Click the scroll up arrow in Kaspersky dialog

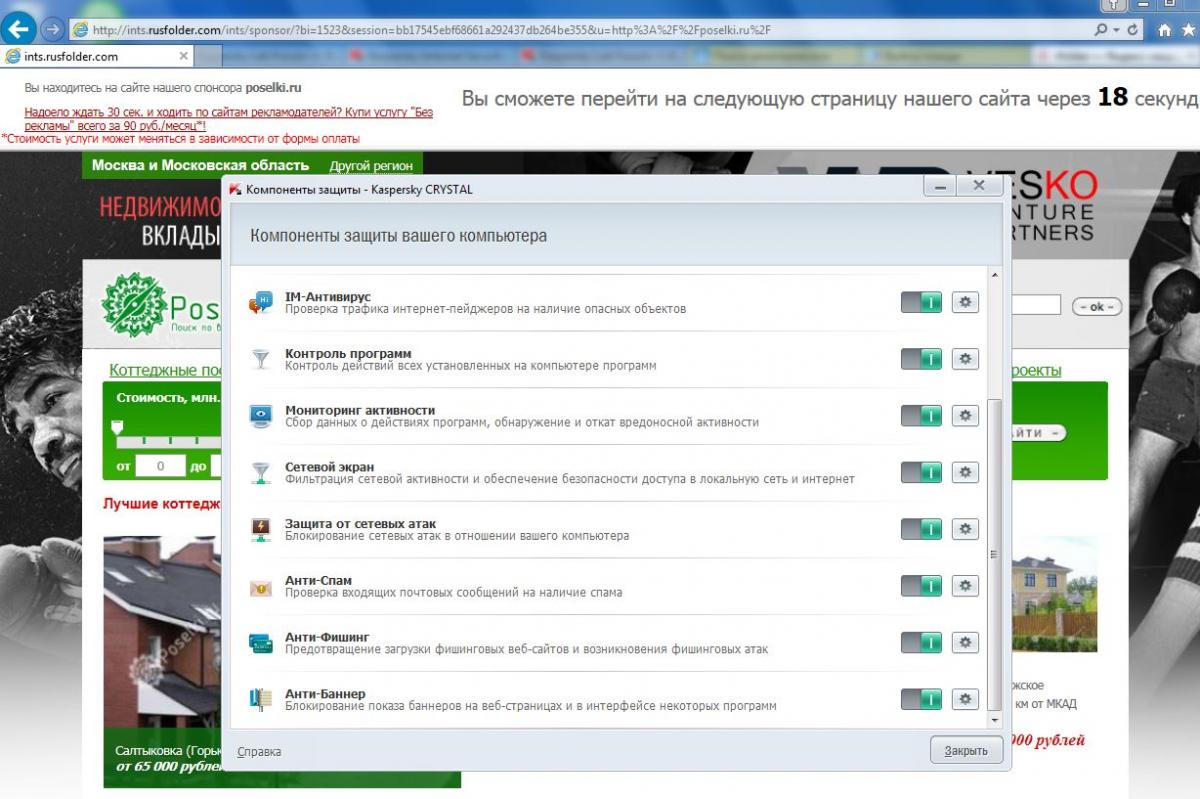point(993,275)
